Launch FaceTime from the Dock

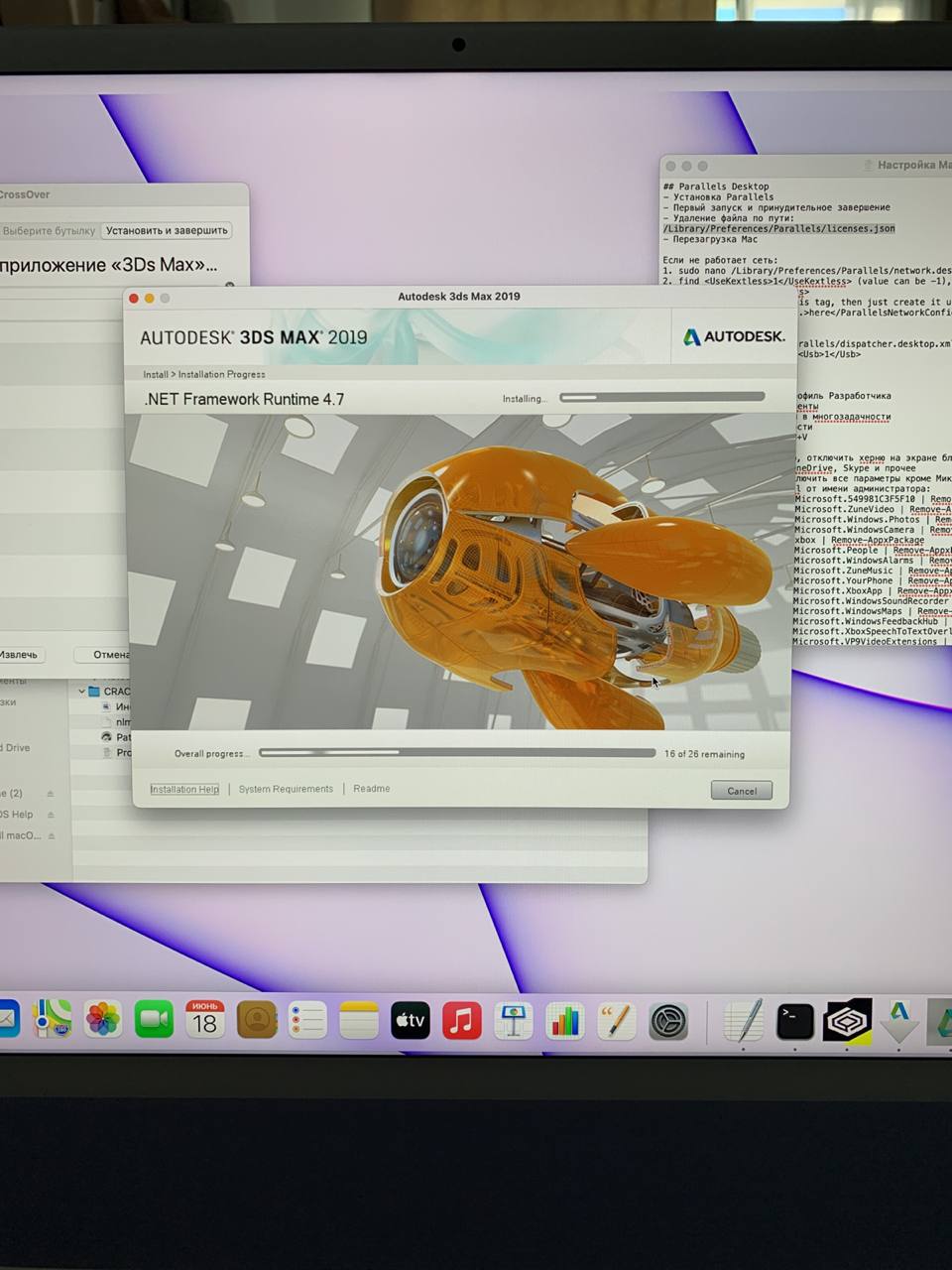pyautogui.click(x=154, y=1019)
